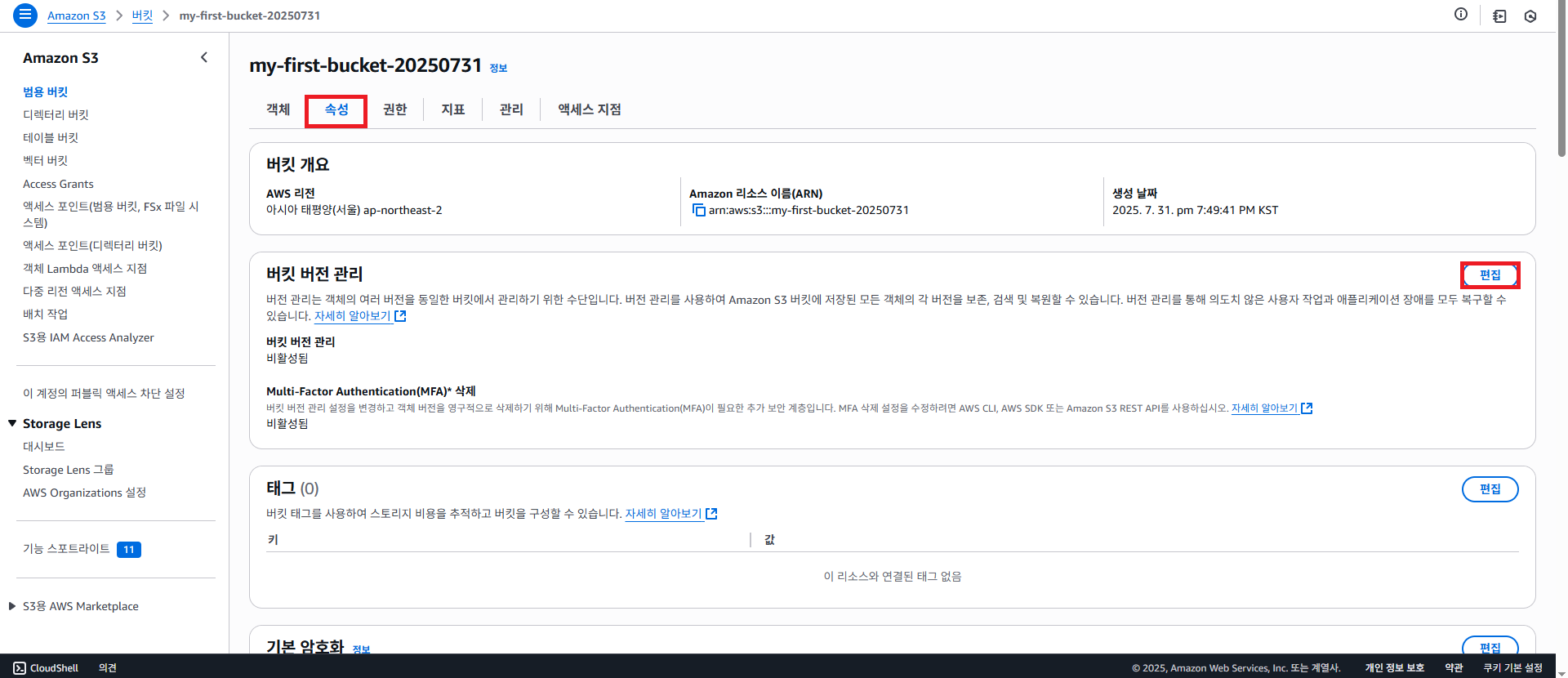Switch to the 액세스 지점 tab
The image size is (1568, 678).
tap(590, 109)
